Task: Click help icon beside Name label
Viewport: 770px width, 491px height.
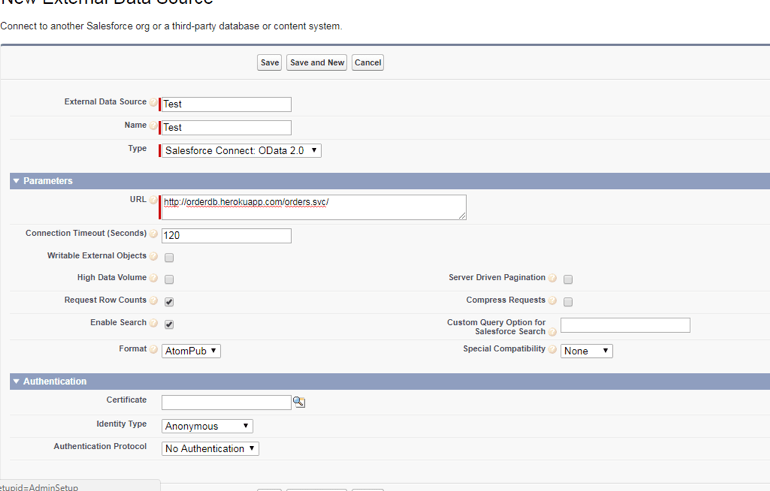Action: pos(153,126)
